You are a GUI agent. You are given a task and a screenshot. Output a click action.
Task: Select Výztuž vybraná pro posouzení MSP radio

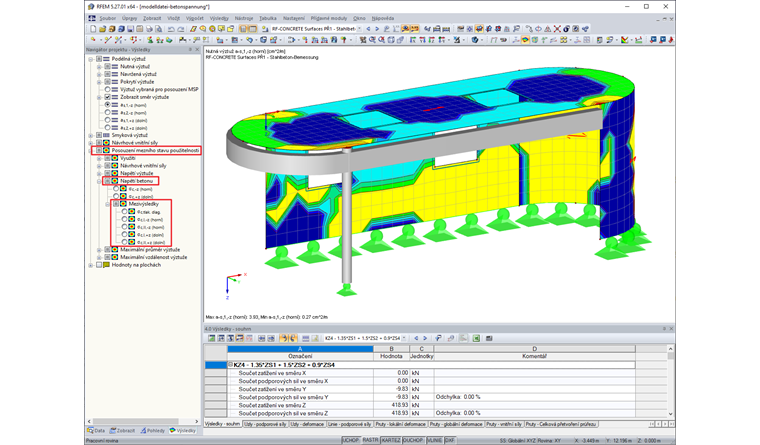coord(108,89)
